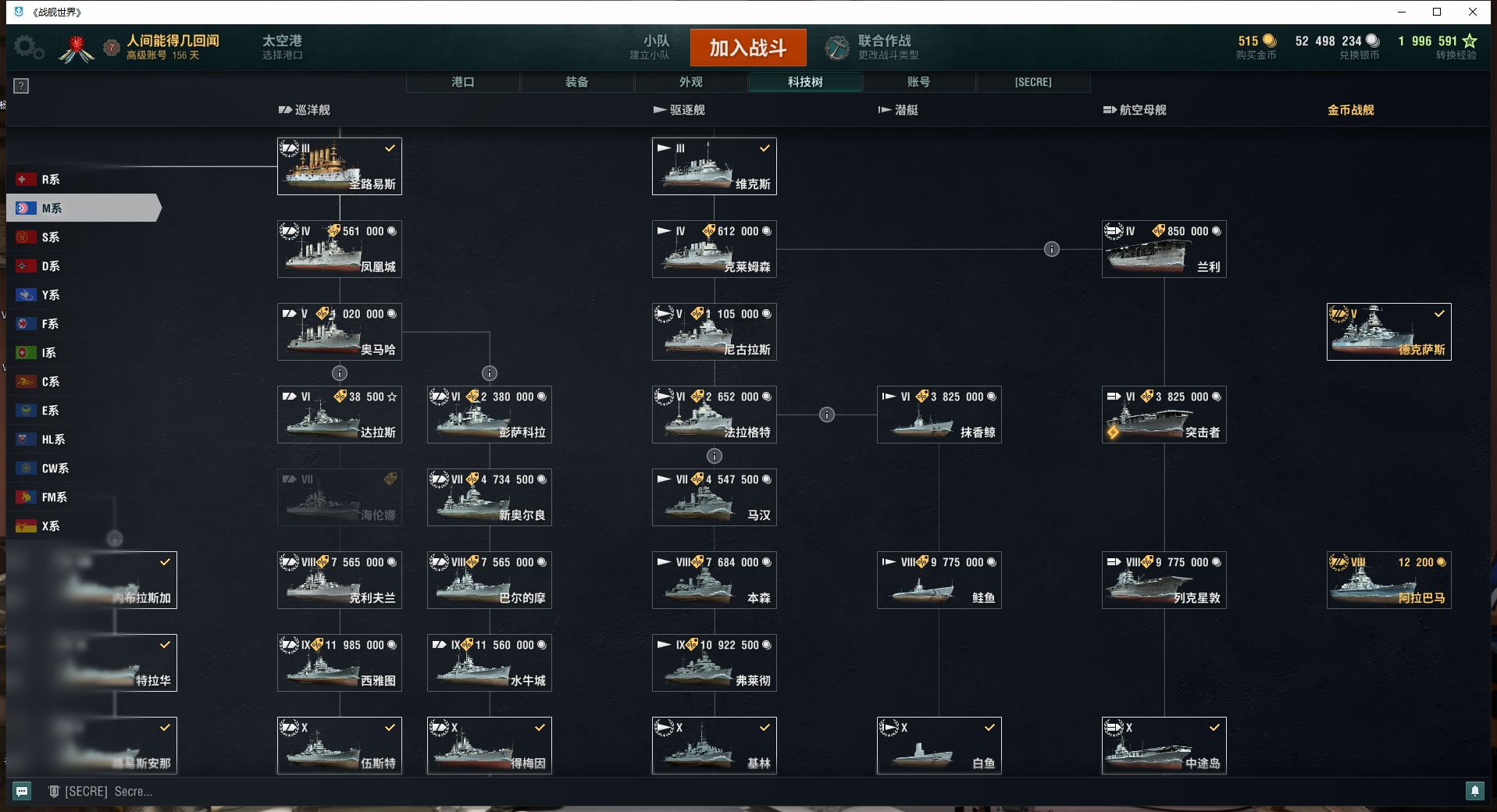Click the gold coin icon next to 515
This screenshot has height=812, width=1497.
click(1270, 41)
